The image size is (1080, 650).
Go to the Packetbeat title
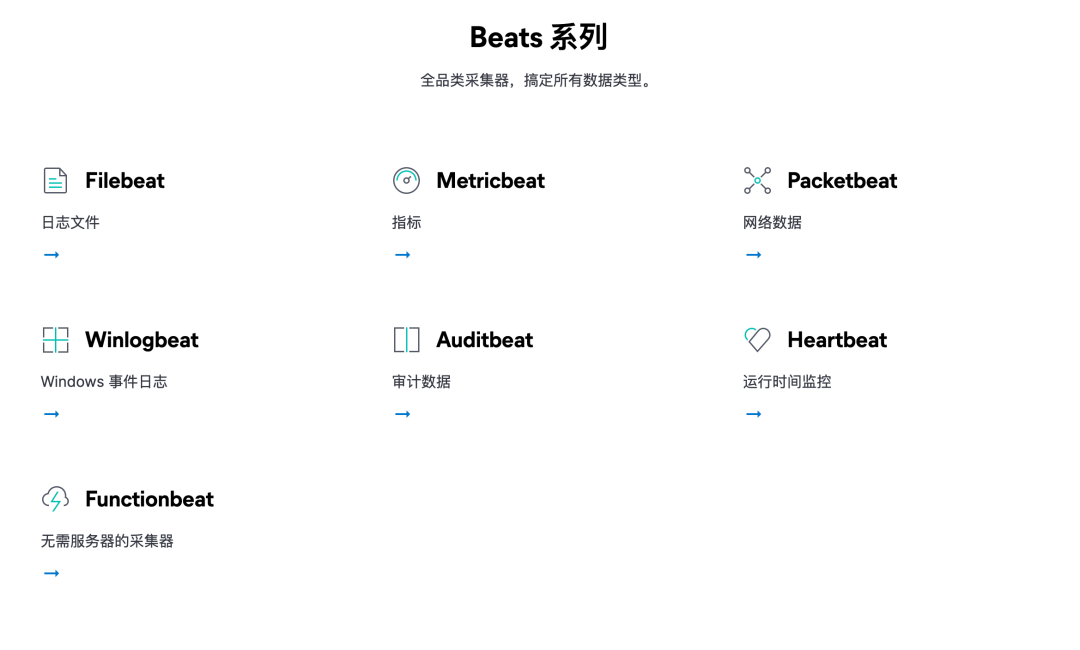click(842, 181)
